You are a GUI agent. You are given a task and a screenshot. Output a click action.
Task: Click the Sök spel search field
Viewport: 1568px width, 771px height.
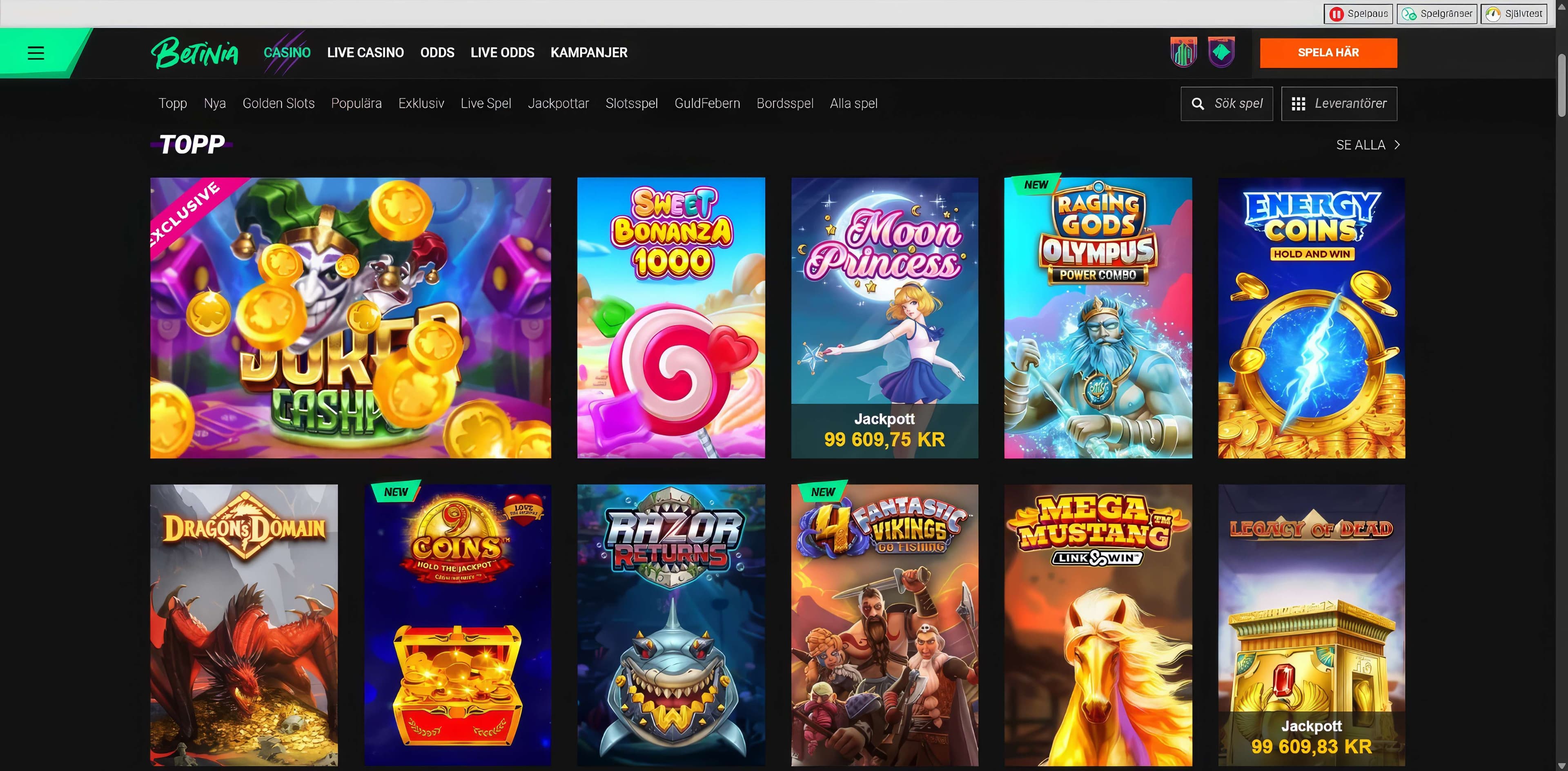[x=1238, y=104]
